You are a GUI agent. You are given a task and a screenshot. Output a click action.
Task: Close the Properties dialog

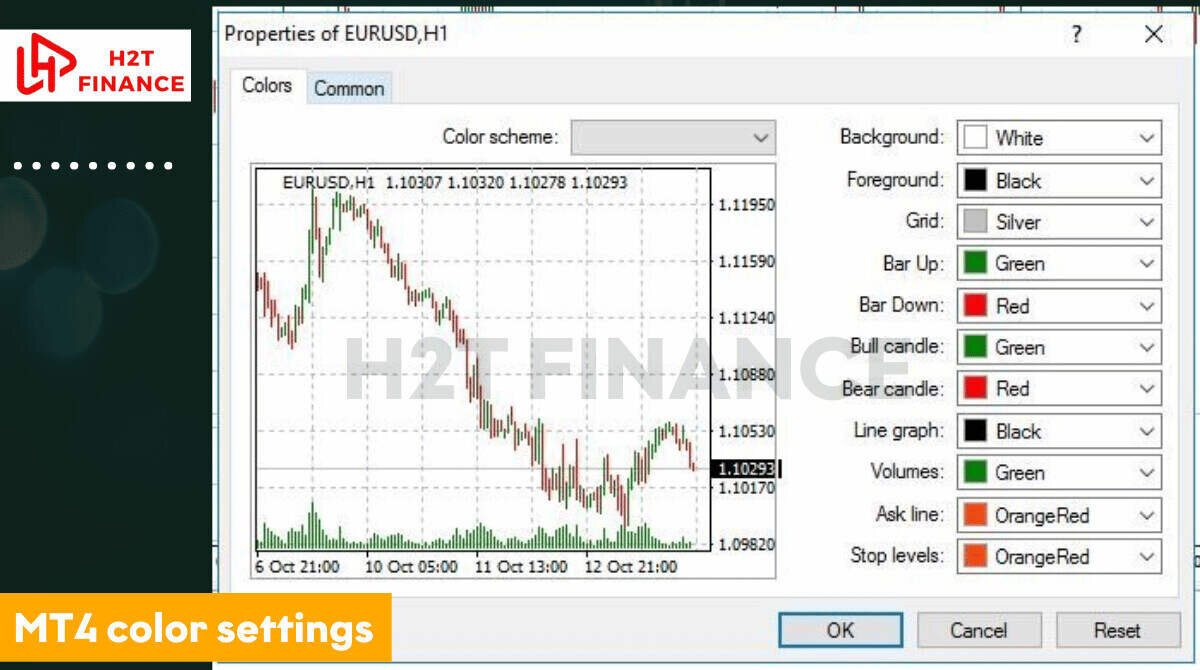click(1153, 34)
